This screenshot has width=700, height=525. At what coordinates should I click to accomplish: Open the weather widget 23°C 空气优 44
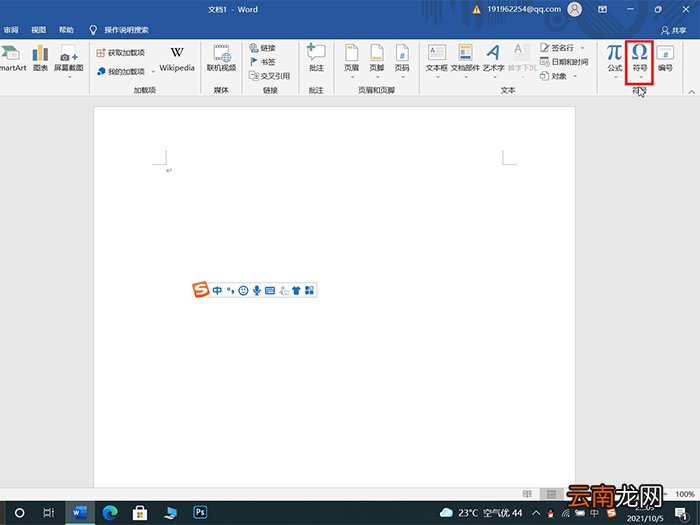pos(481,513)
